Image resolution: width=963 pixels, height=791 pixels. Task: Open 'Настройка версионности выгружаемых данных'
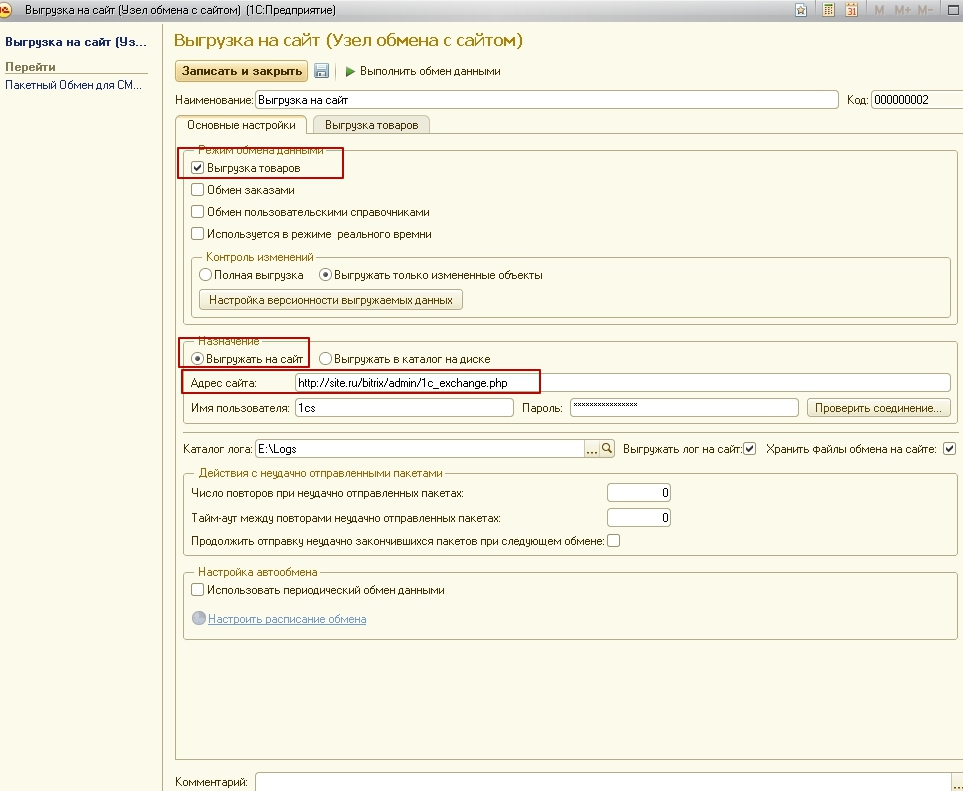(x=331, y=300)
